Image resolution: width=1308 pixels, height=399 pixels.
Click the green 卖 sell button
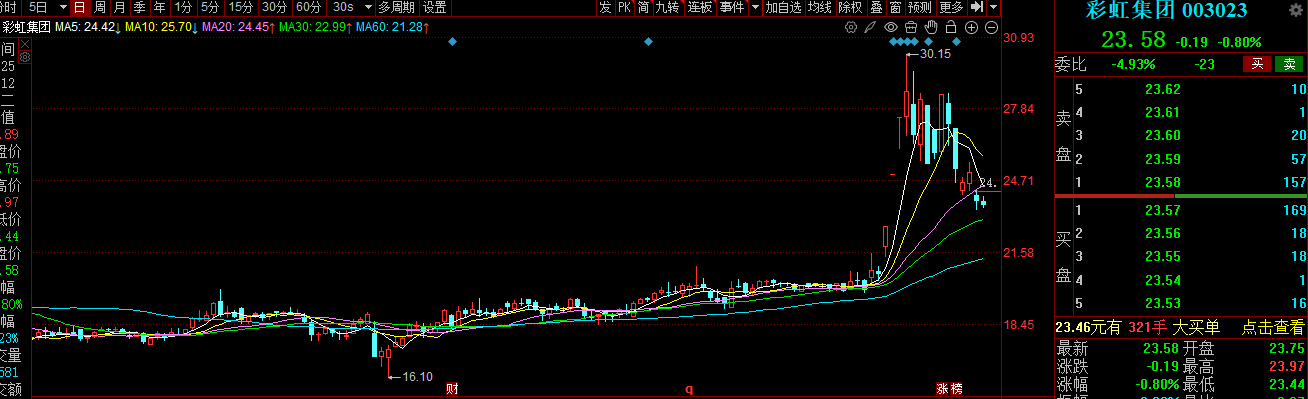tap(1290, 64)
